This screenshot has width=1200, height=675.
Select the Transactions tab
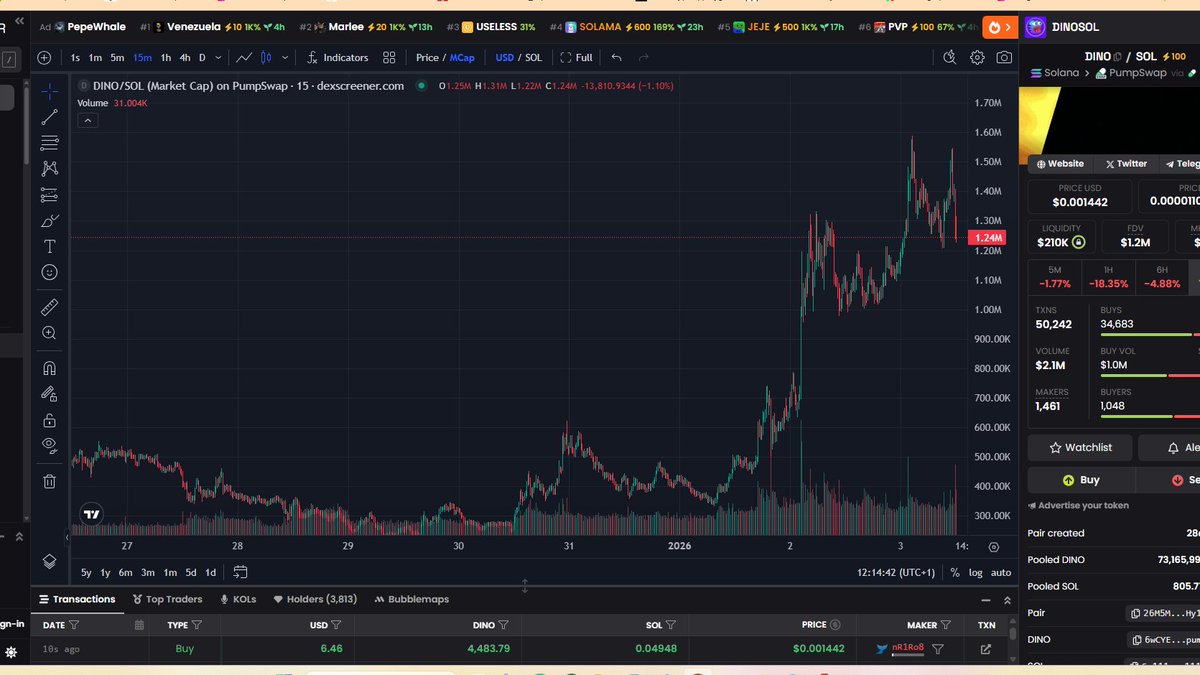[x=77, y=600]
